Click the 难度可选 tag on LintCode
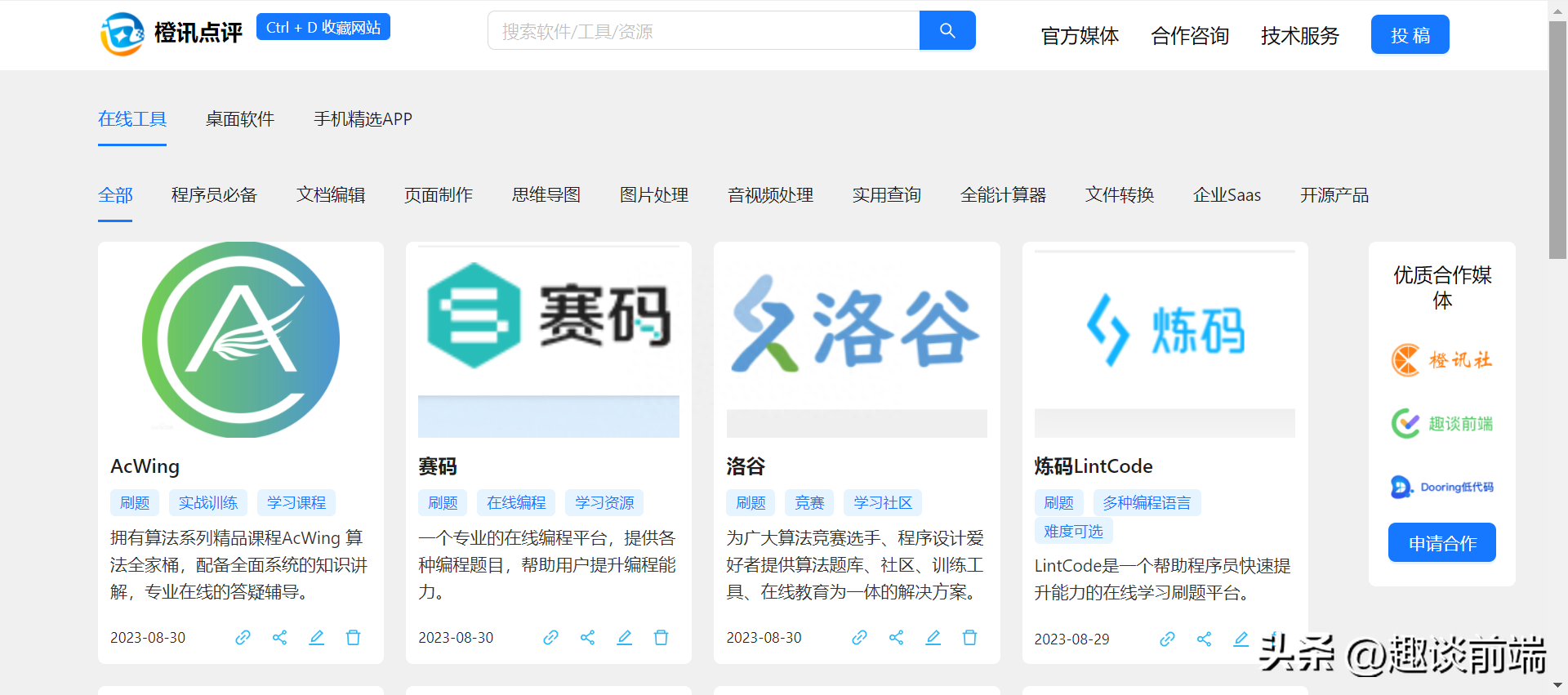This screenshot has height=695, width=1568. tap(1073, 531)
